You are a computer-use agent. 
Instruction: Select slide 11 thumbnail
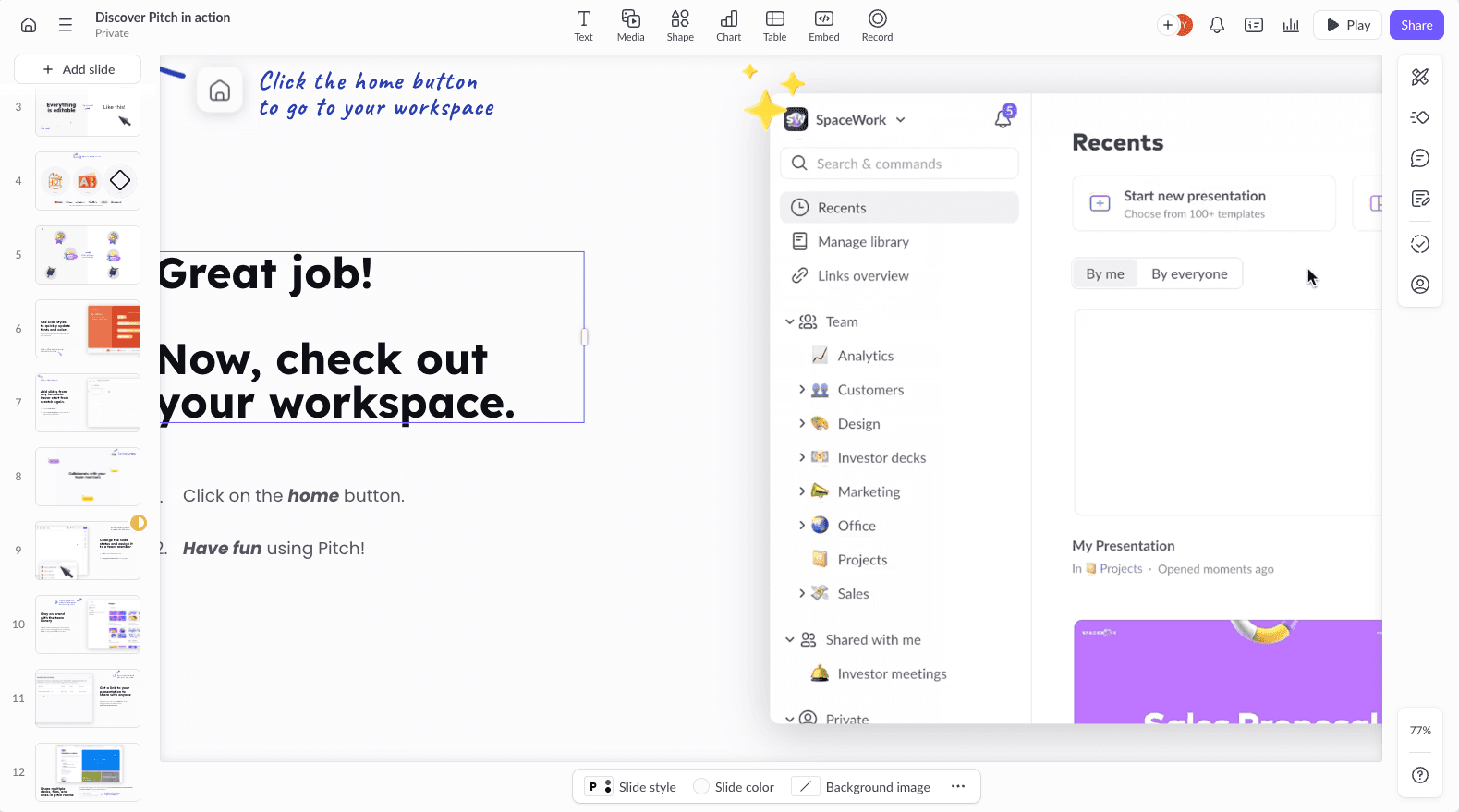[x=88, y=698]
